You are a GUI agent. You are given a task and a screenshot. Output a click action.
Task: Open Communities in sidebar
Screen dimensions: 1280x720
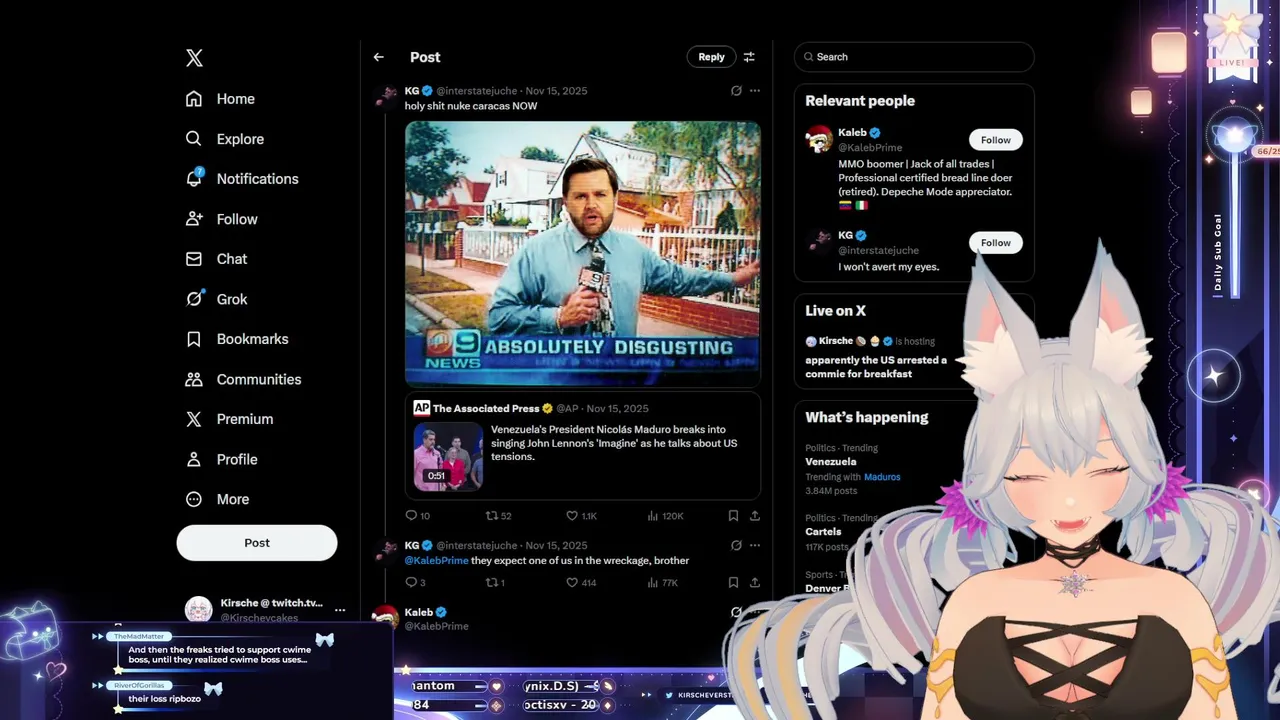[x=243, y=379]
